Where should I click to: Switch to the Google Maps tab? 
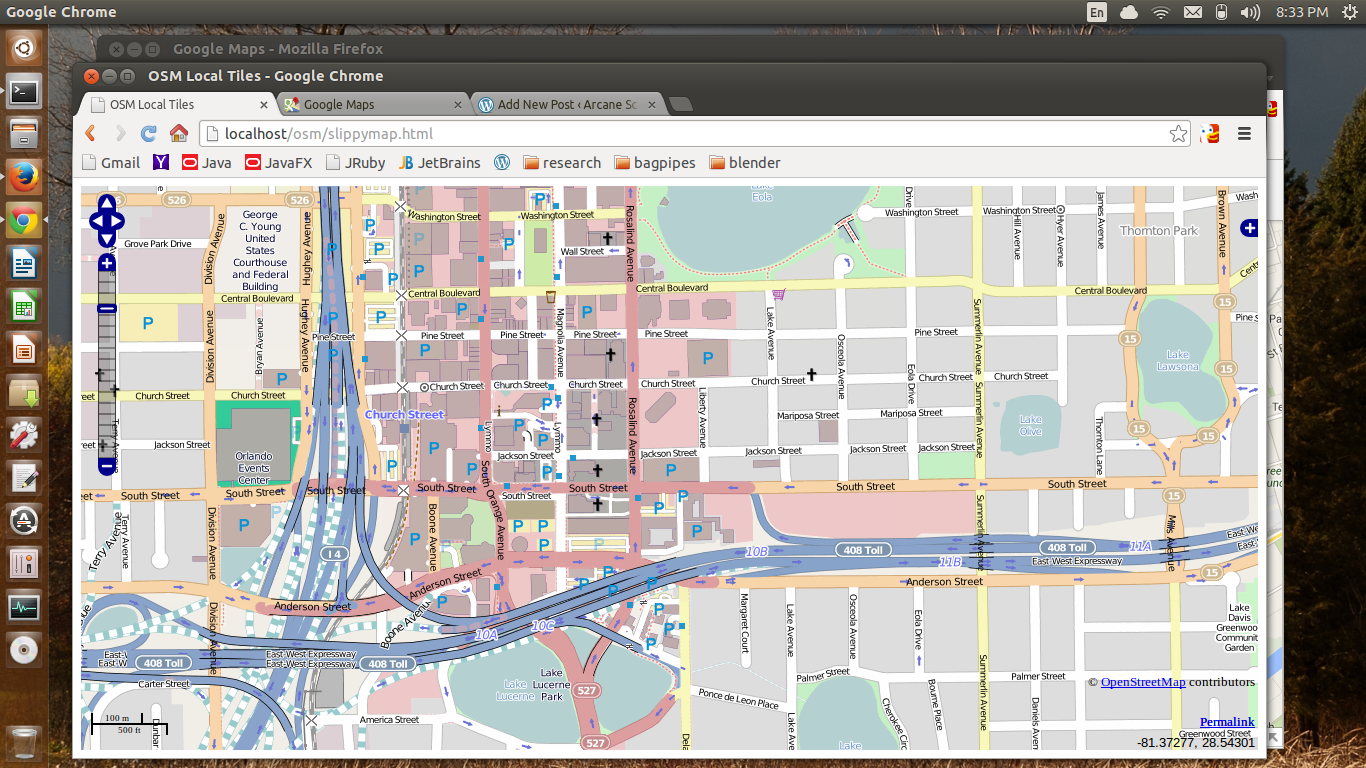tap(371, 104)
